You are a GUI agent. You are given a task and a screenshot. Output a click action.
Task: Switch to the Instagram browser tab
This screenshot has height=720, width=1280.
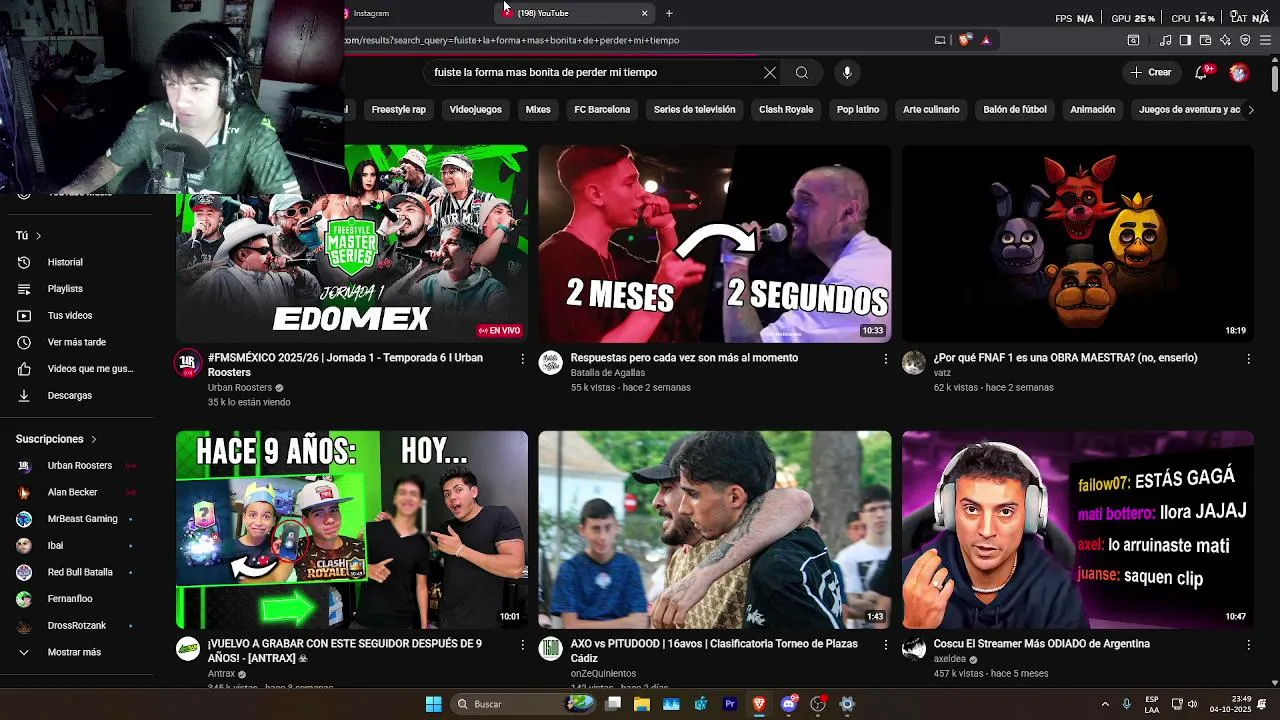[415, 13]
